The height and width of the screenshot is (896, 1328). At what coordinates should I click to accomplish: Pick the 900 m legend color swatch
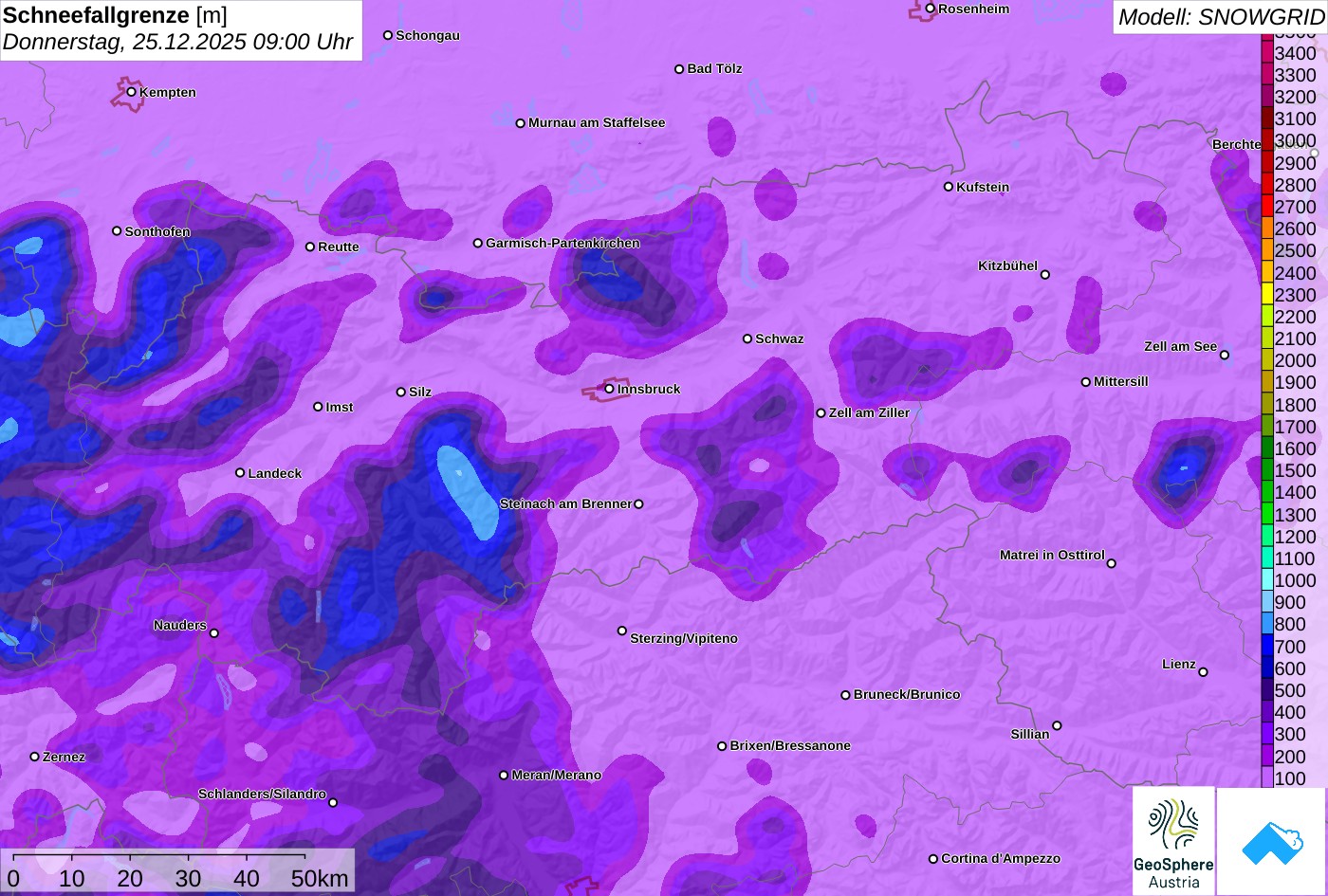[1266, 602]
